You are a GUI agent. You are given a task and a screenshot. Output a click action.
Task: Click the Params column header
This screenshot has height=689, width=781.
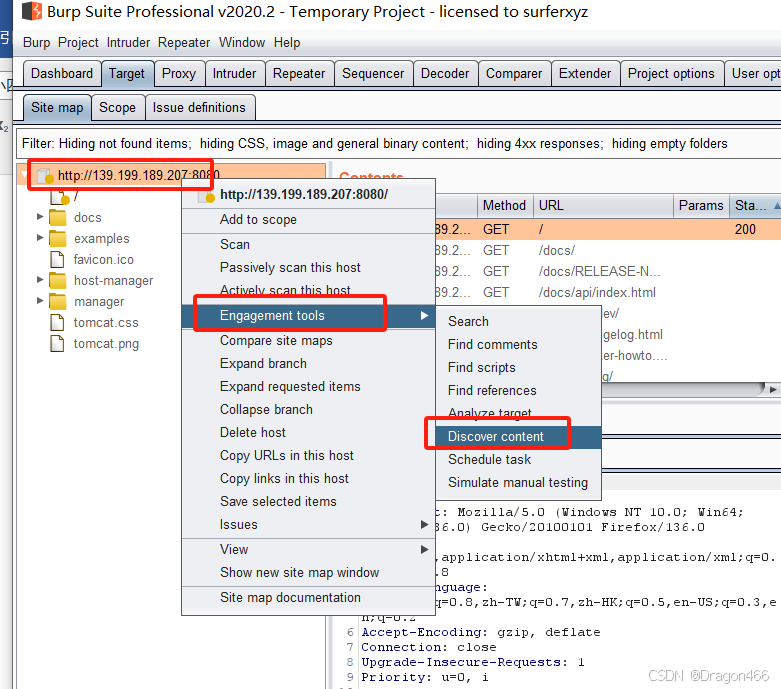tap(701, 205)
